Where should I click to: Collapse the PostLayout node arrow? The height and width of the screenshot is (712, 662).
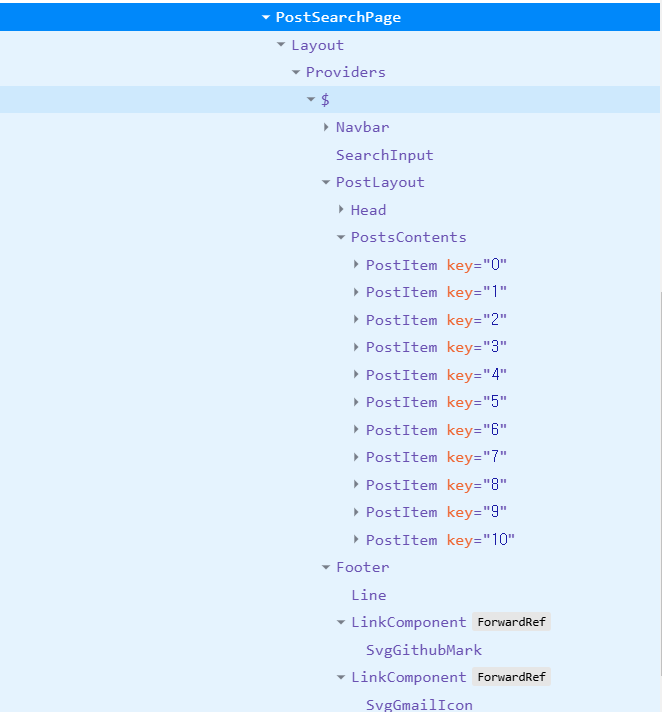(326, 183)
